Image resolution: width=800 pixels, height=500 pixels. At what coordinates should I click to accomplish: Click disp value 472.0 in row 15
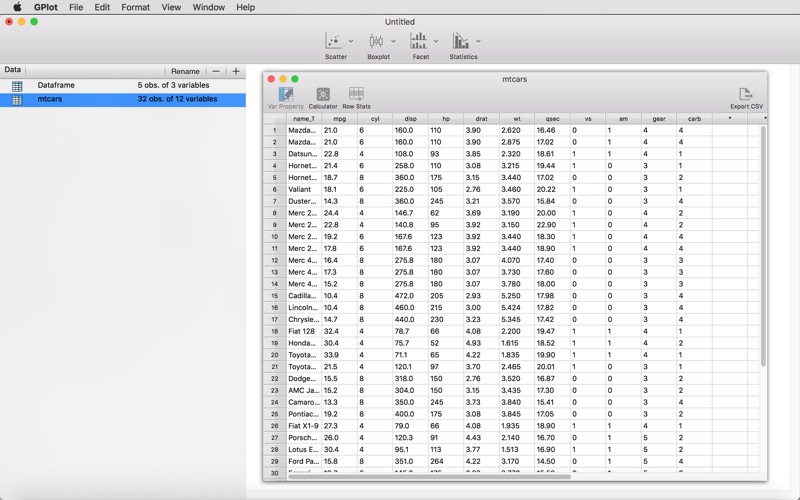click(410, 296)
